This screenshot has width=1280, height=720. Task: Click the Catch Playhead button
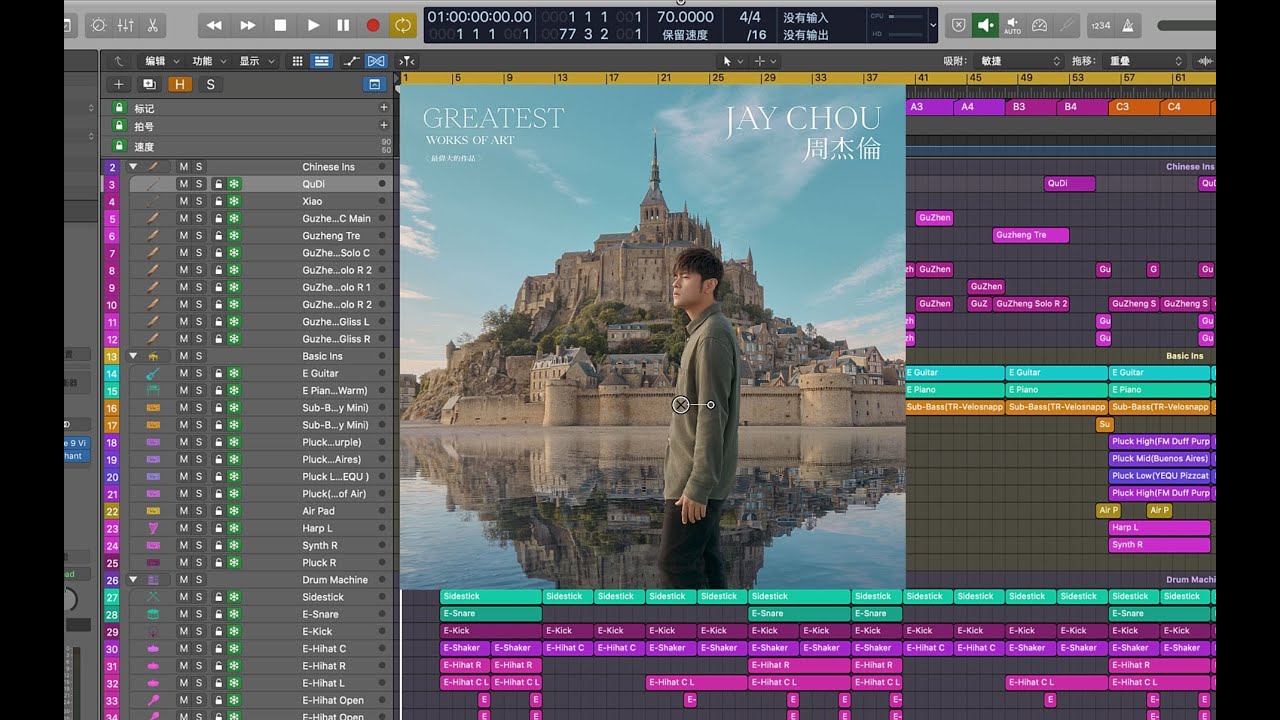click(407, 61)
